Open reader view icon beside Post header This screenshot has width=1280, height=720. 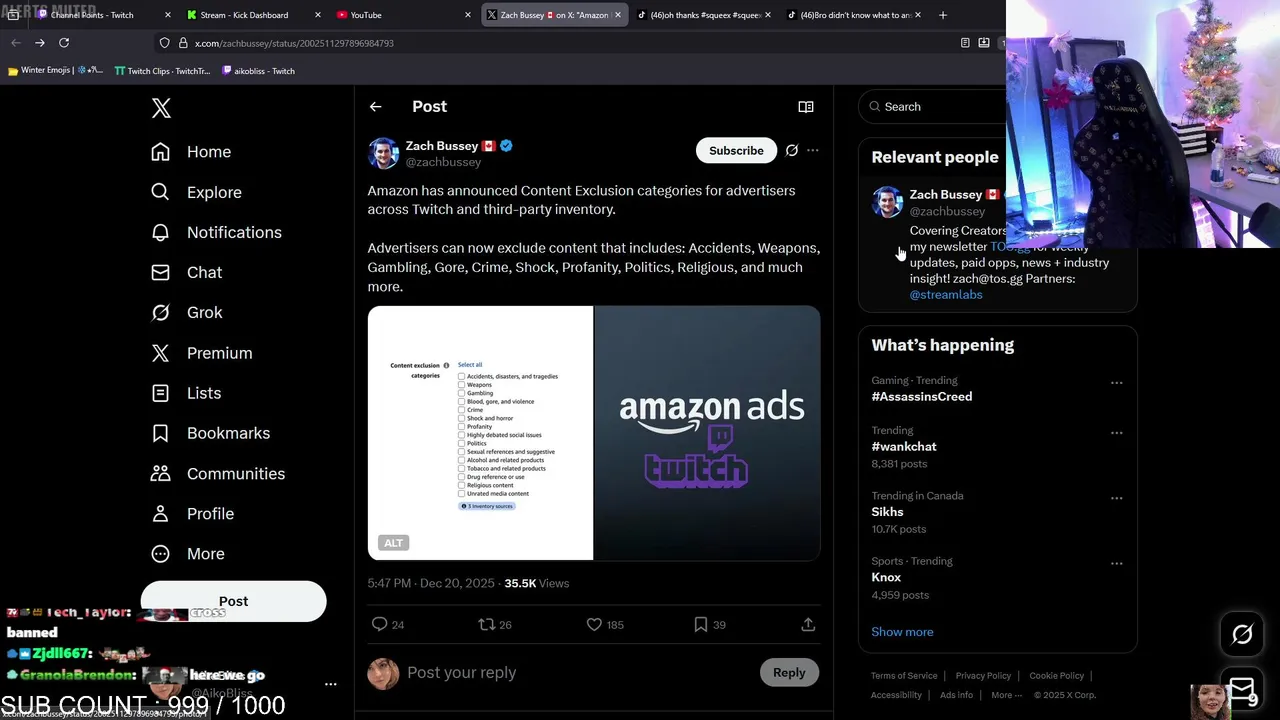pos(806,107)
